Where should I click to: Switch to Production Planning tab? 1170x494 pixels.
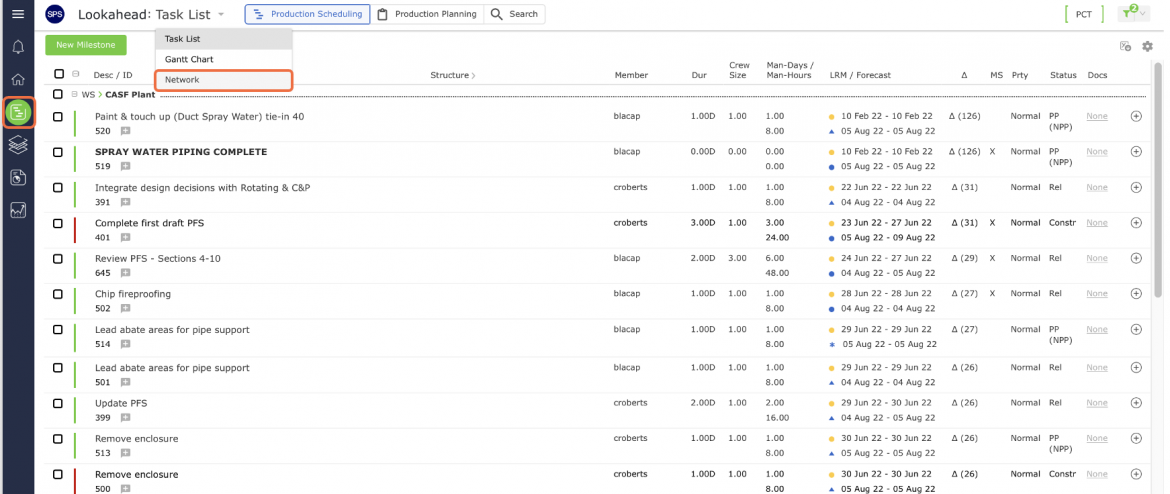(x=427, y=14)
